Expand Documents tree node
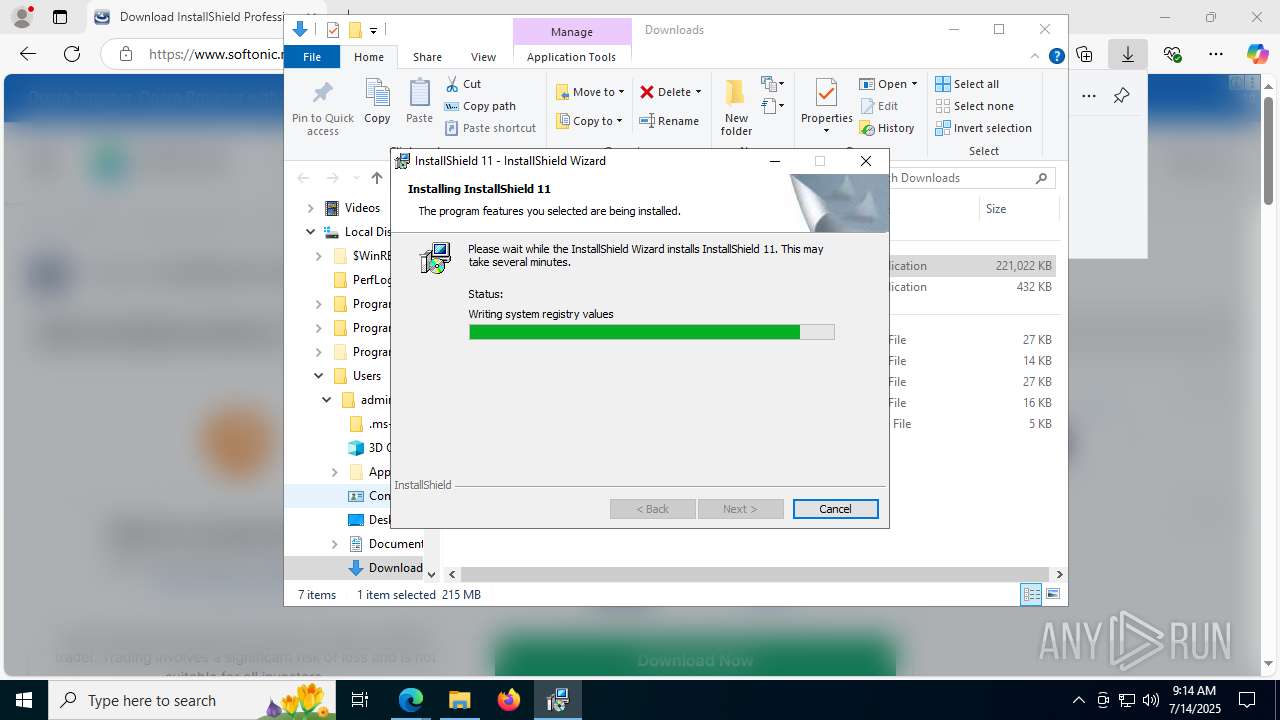Screen dimensions: 1280x720 coord(335,544)
